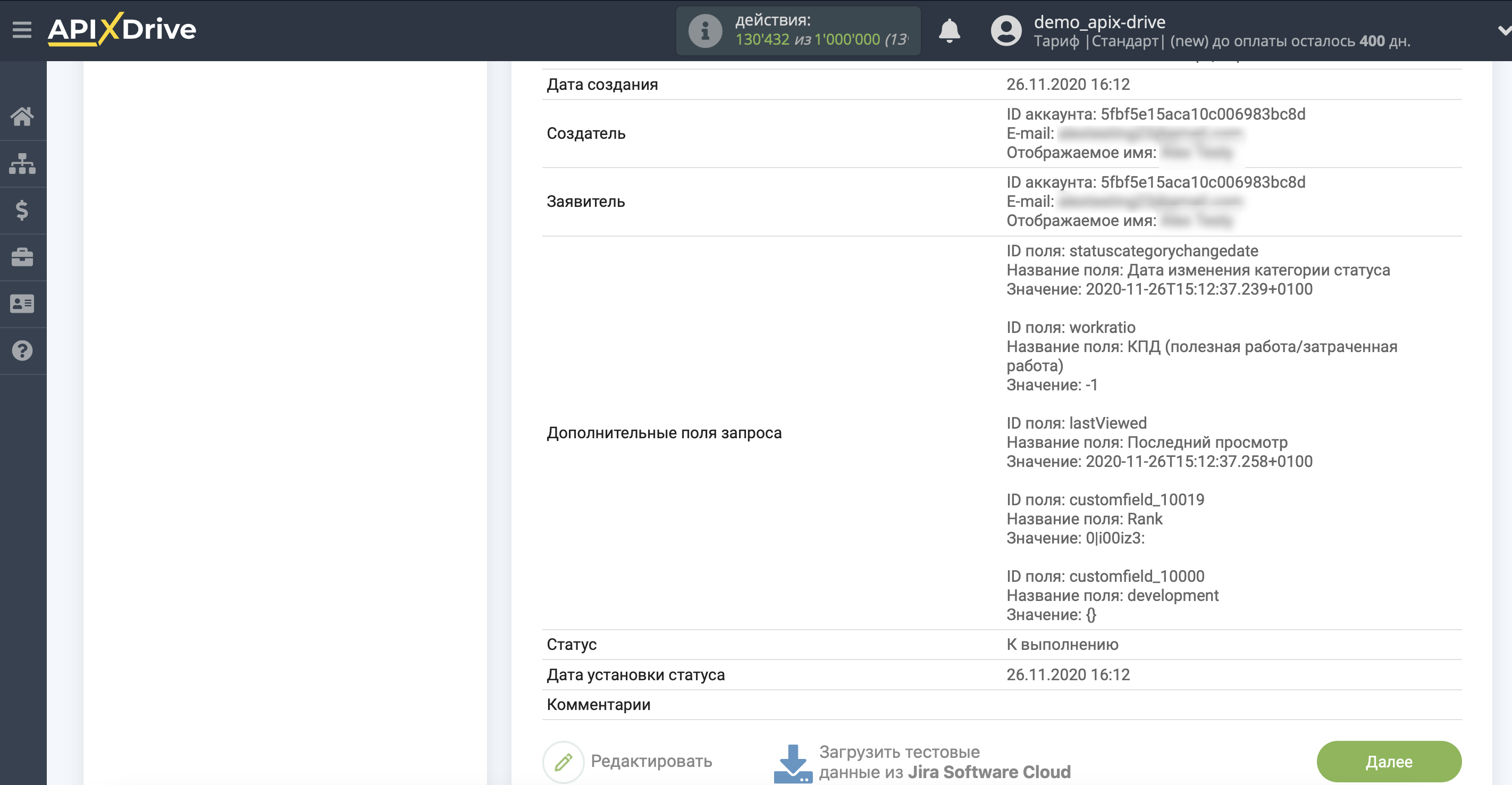The height and width of the screenshot is (785, 1512).
Task: Open ID card icon in sidebar
Action: pyautogui.click(x=22, y=304)
